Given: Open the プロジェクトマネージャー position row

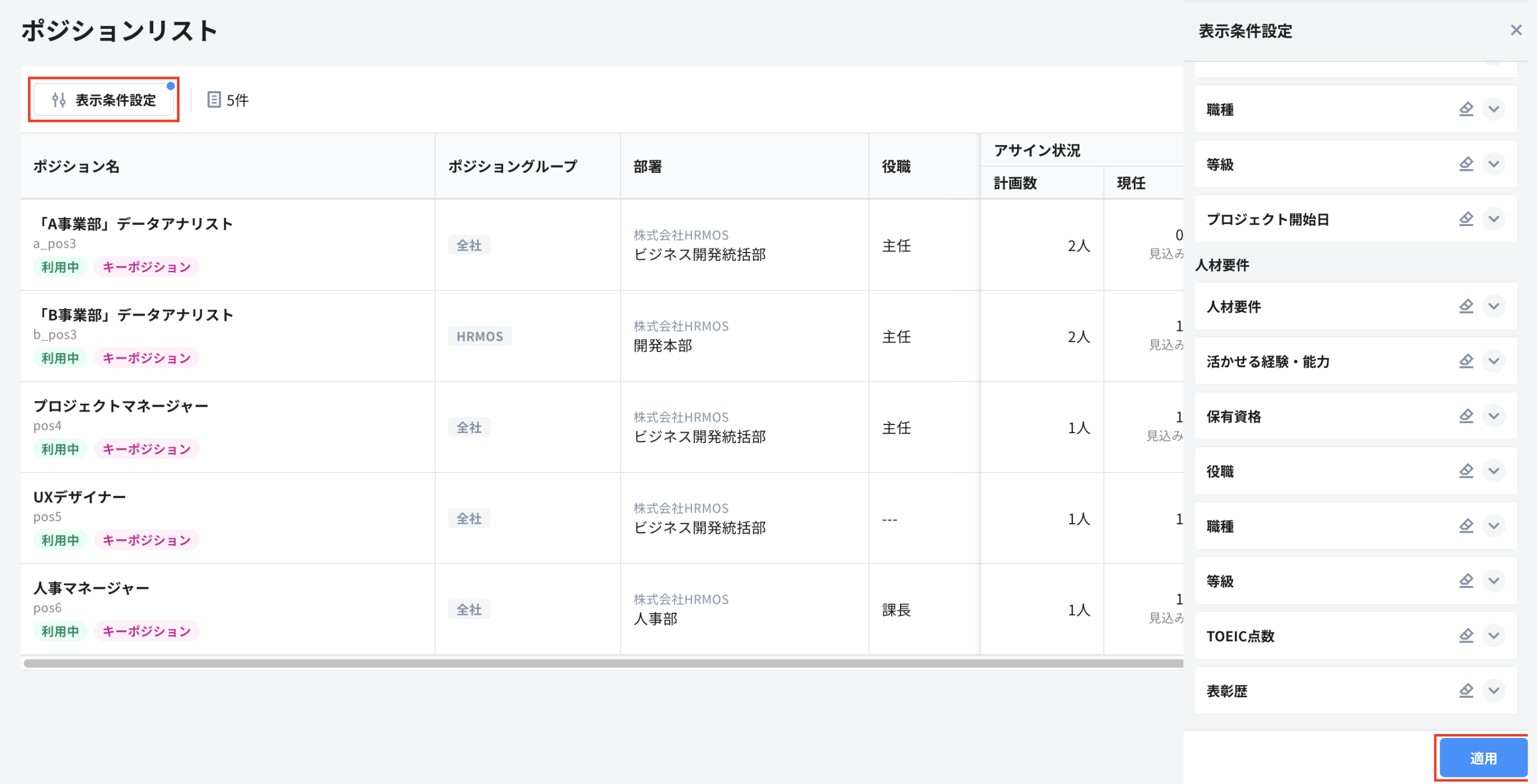Looking at the screenshot, I should coord(120,406).
